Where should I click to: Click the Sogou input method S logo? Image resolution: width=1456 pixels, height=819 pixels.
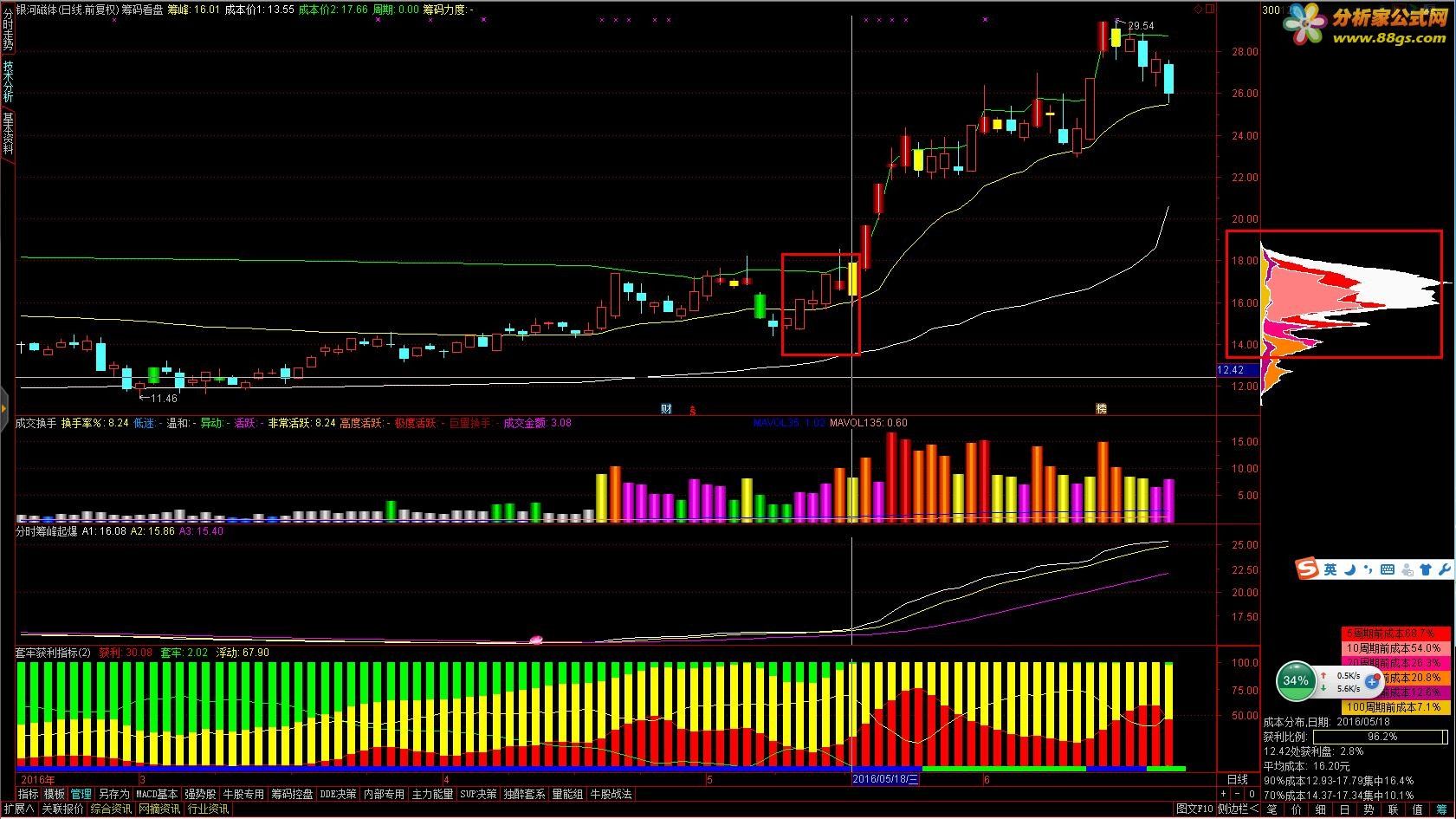click(1306, 569)
